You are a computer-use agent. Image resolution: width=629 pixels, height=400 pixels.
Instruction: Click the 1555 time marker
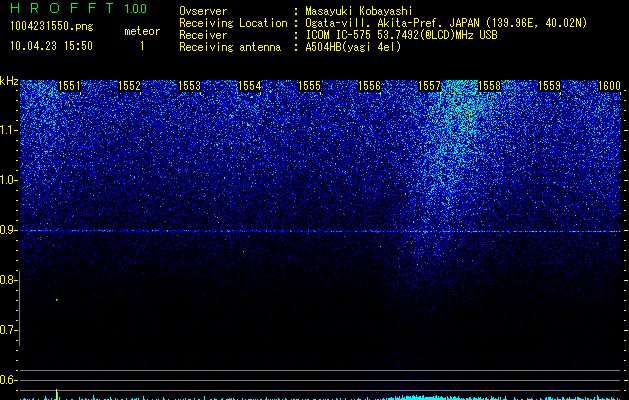[310, 86]
